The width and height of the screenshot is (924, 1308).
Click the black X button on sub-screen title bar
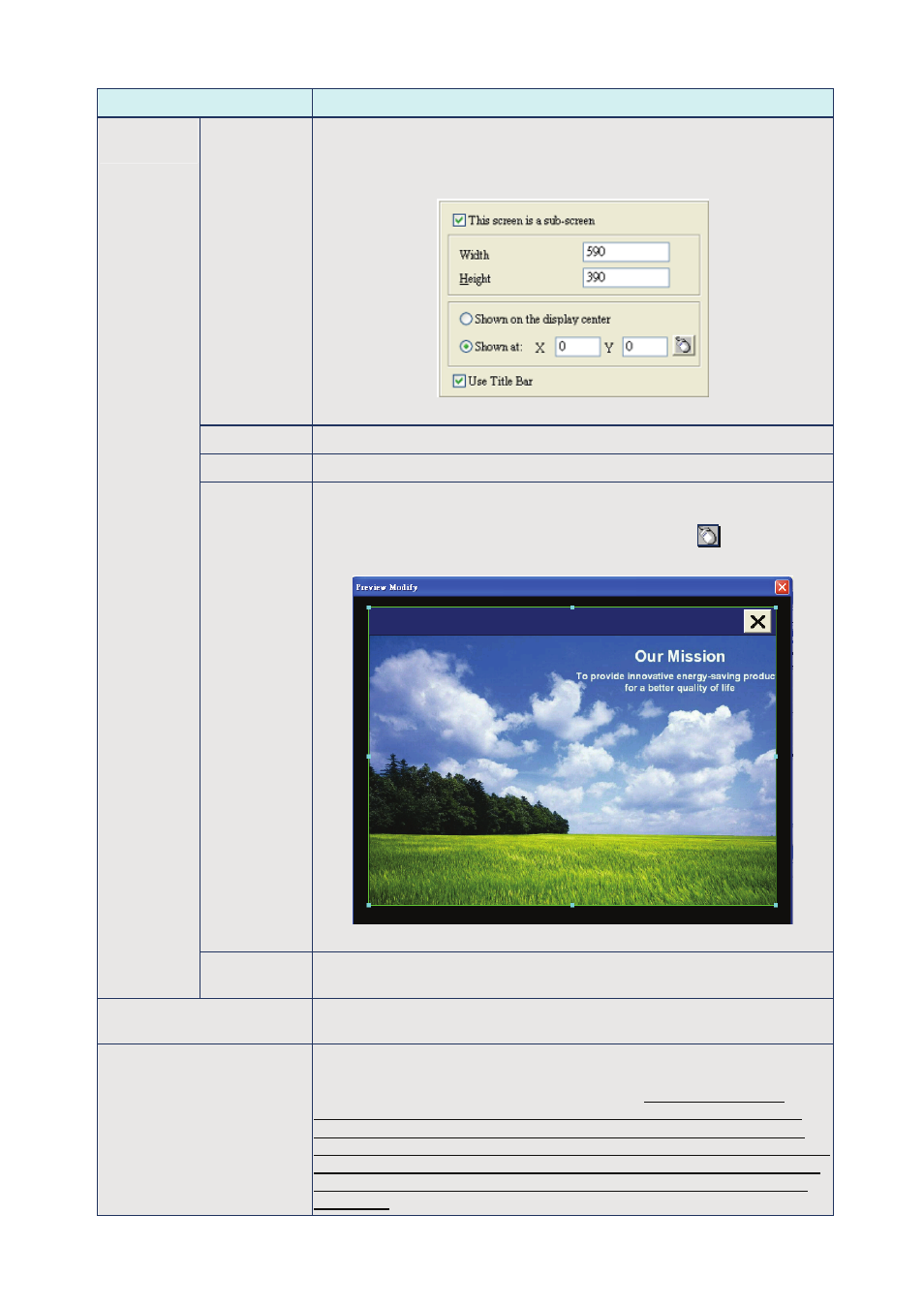coord(757,621)
